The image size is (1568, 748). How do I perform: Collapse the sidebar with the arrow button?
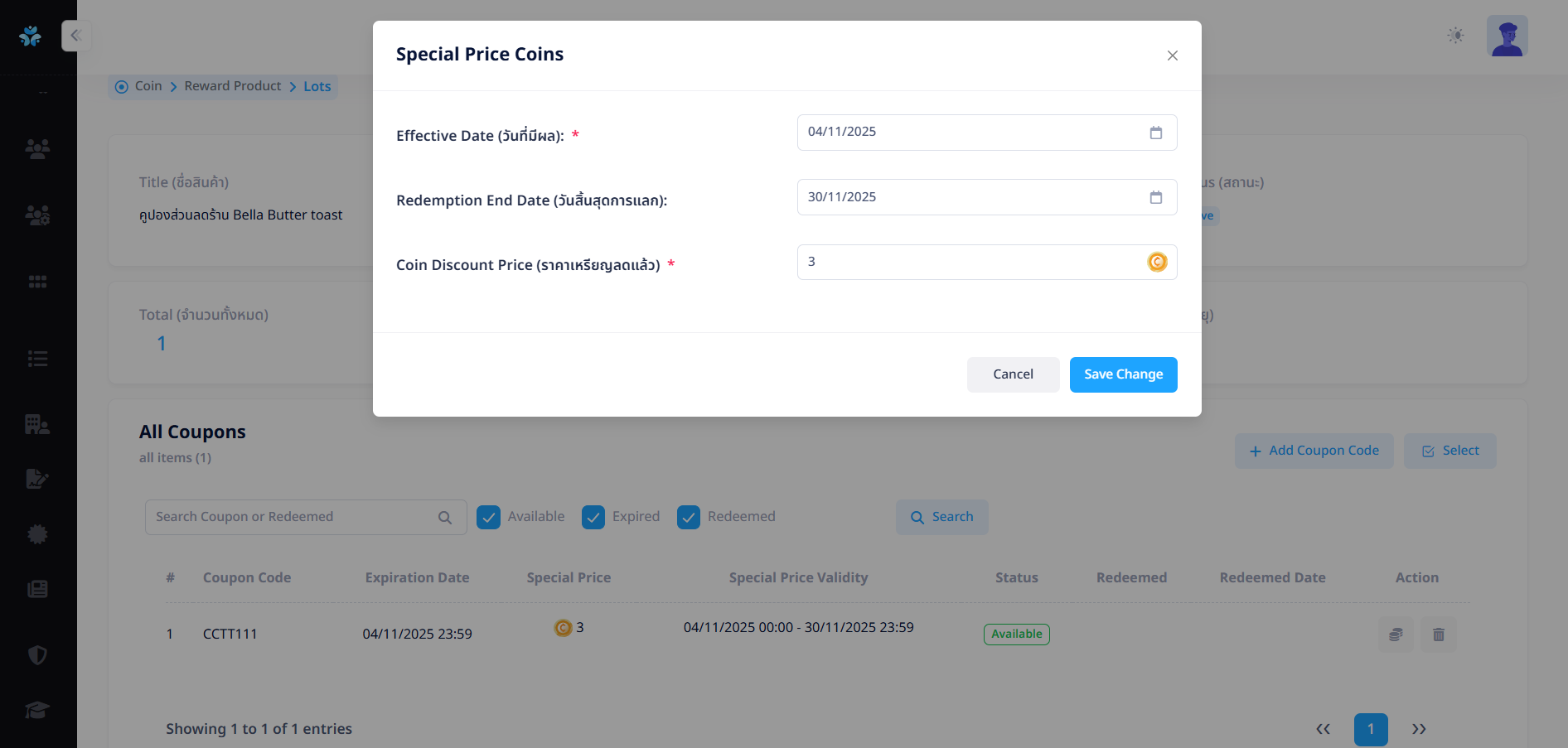(75, 36)
